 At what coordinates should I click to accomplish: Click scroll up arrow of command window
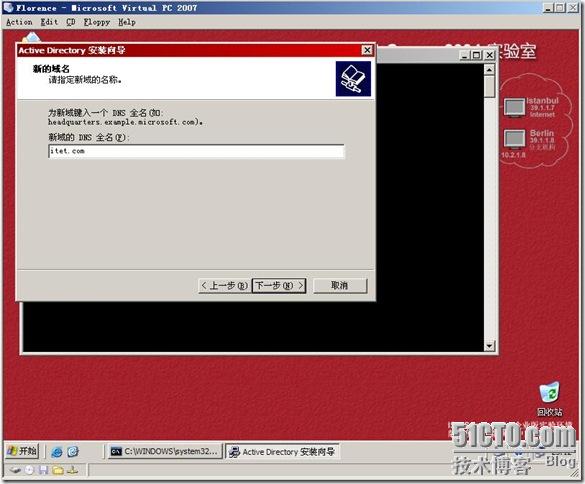(489, 69)
